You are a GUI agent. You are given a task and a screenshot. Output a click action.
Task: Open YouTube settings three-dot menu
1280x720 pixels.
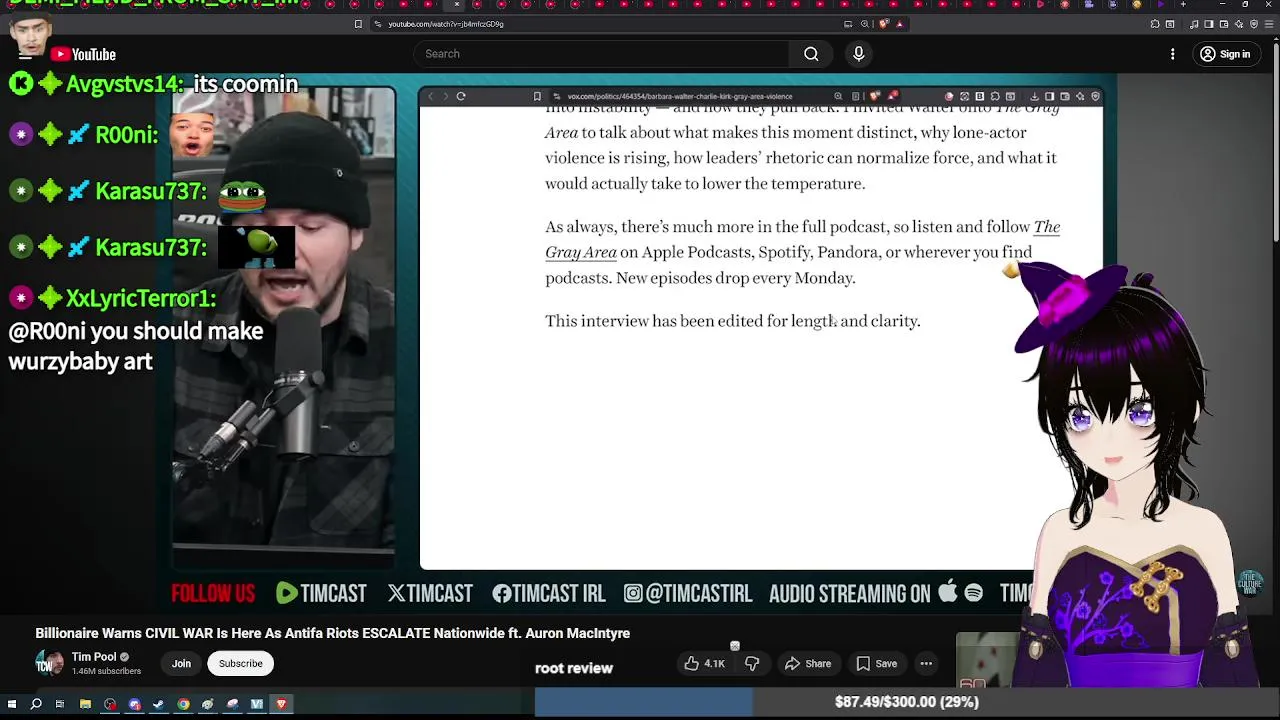click(x=1173, y=54)
